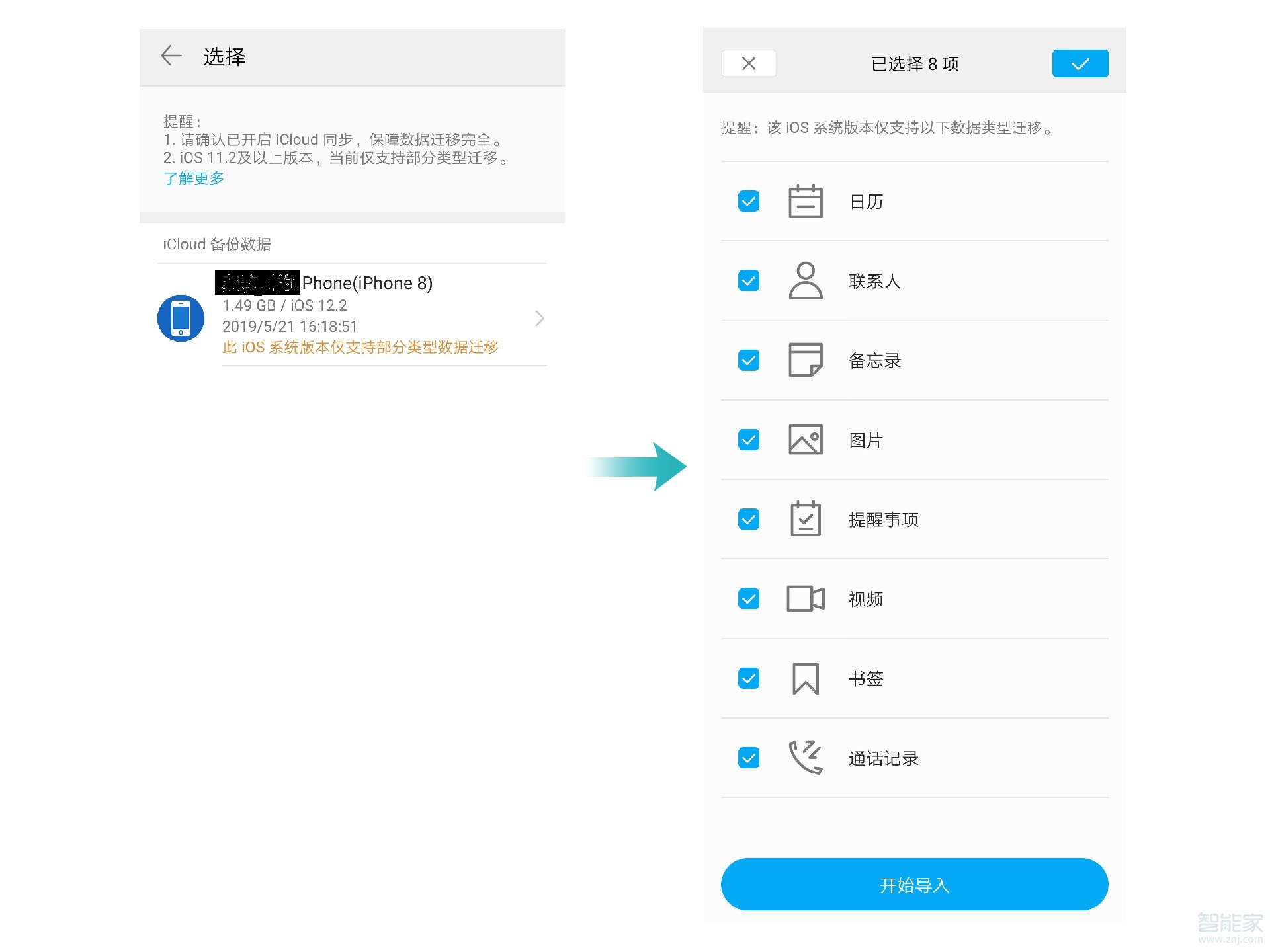Uncheck the 提醒事项 checkbox
The width and height of the screenshot is (1270, 952).
[x=749, y=519]
